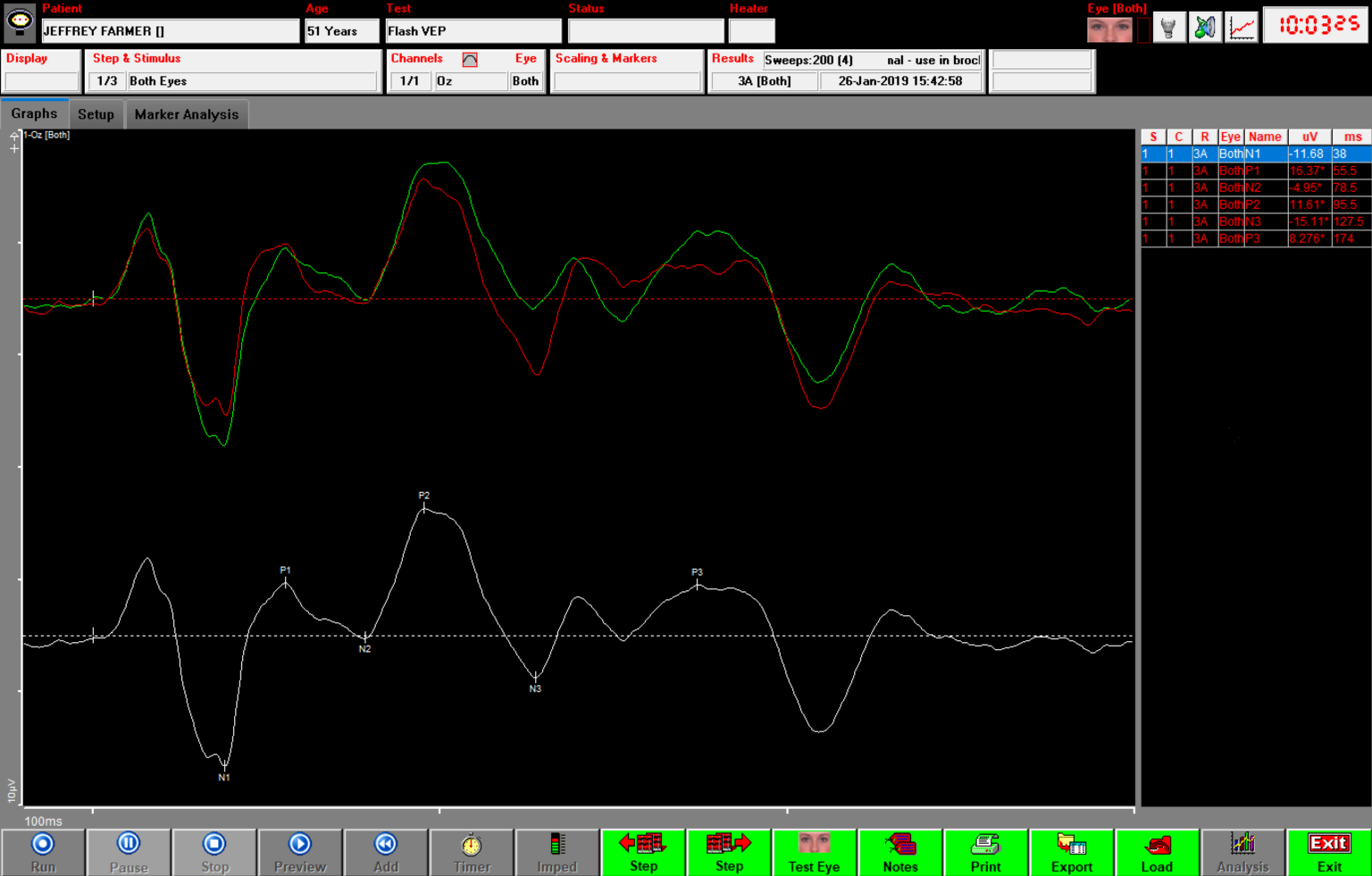The height and width of the screenshot is (876, 1372).
Task: Open the Marker Analysis tab
Action: pyautogui.click(x=187, y=114)
